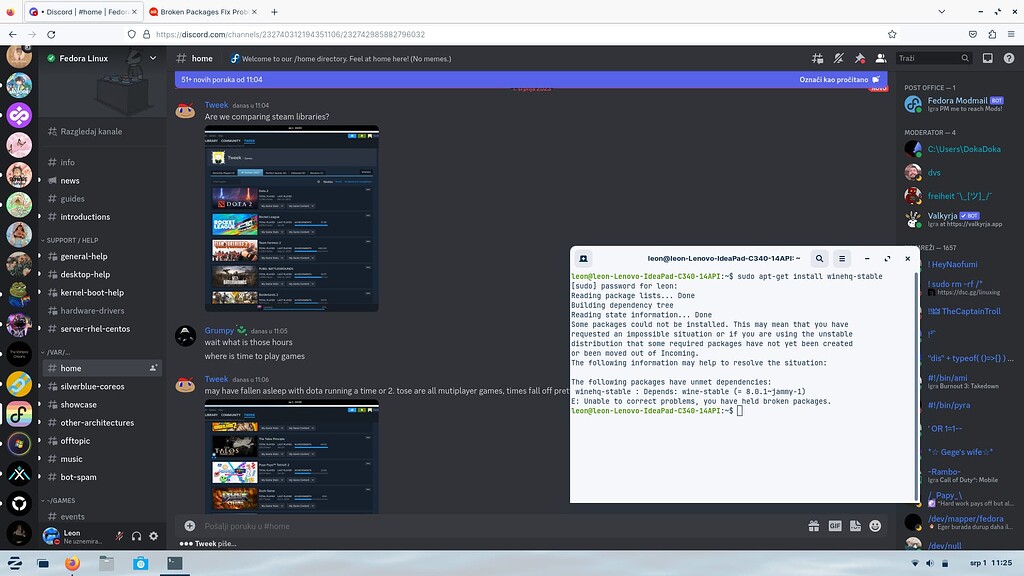Open the GIF picker

pyautogui.click(x=835, y=526)
